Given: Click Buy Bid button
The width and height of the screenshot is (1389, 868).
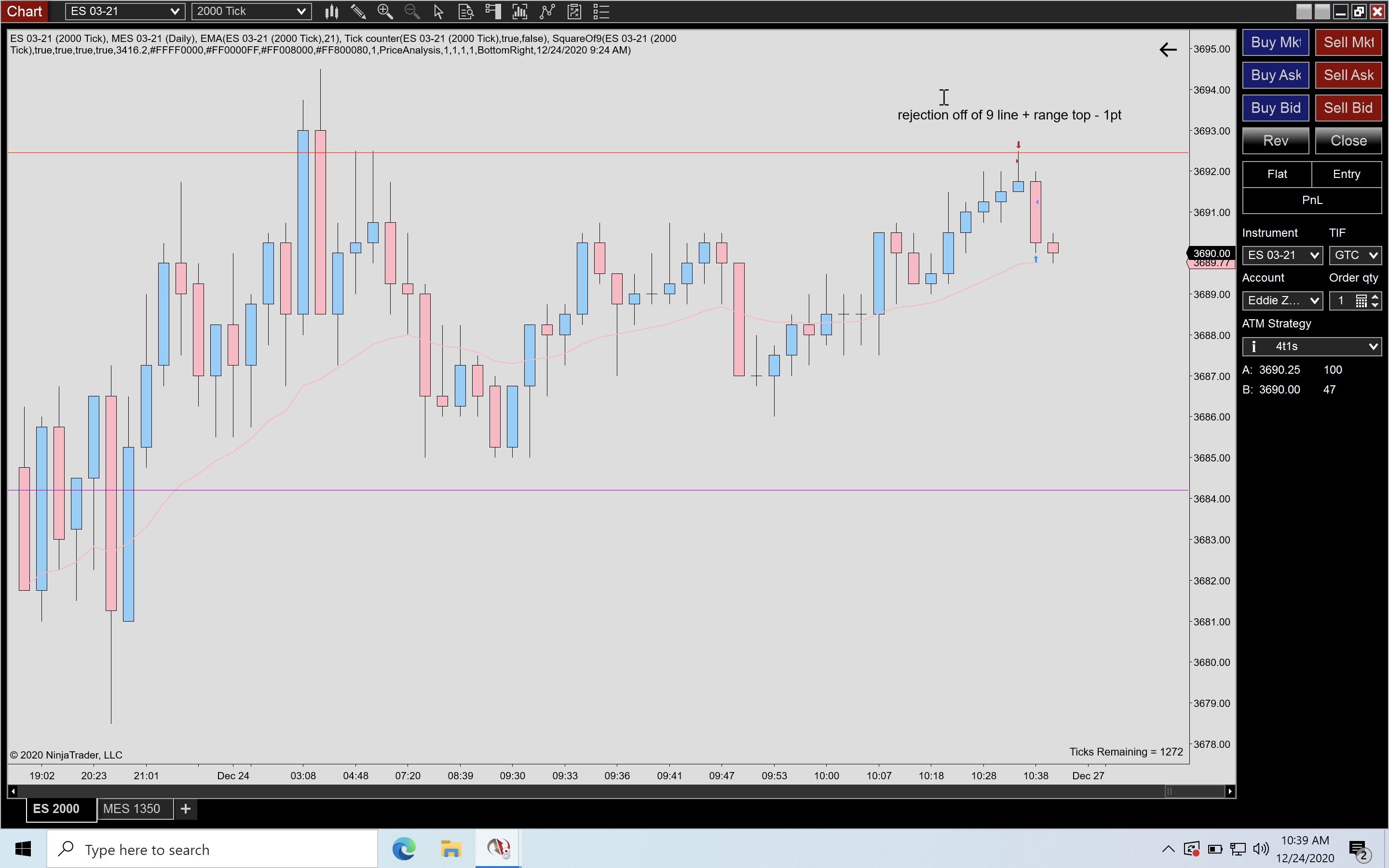Looking at the screenshot, I should (1276, 108).
